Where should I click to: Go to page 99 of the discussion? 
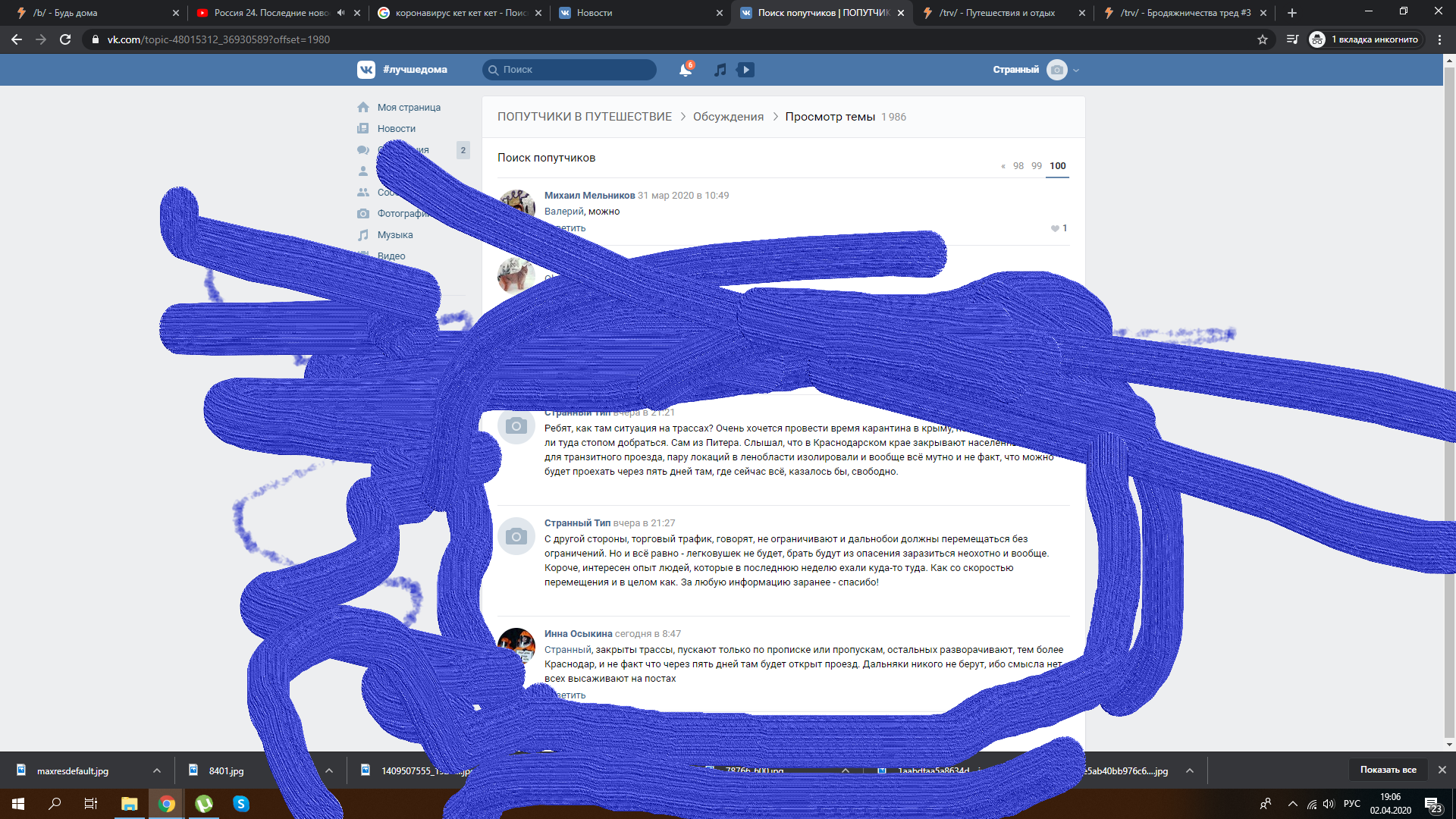pos(1036,166)
